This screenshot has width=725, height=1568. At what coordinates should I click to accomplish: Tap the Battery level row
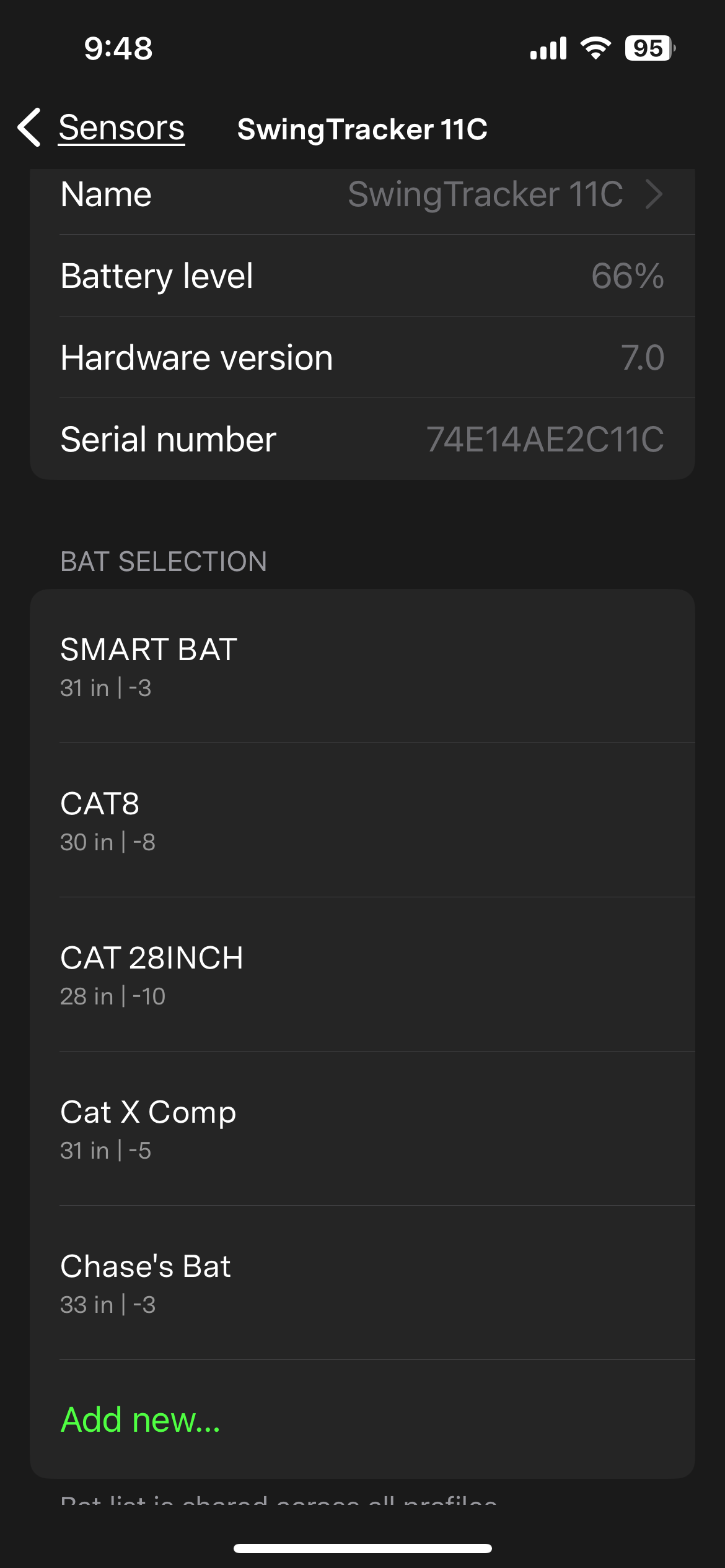coord(362,276)
